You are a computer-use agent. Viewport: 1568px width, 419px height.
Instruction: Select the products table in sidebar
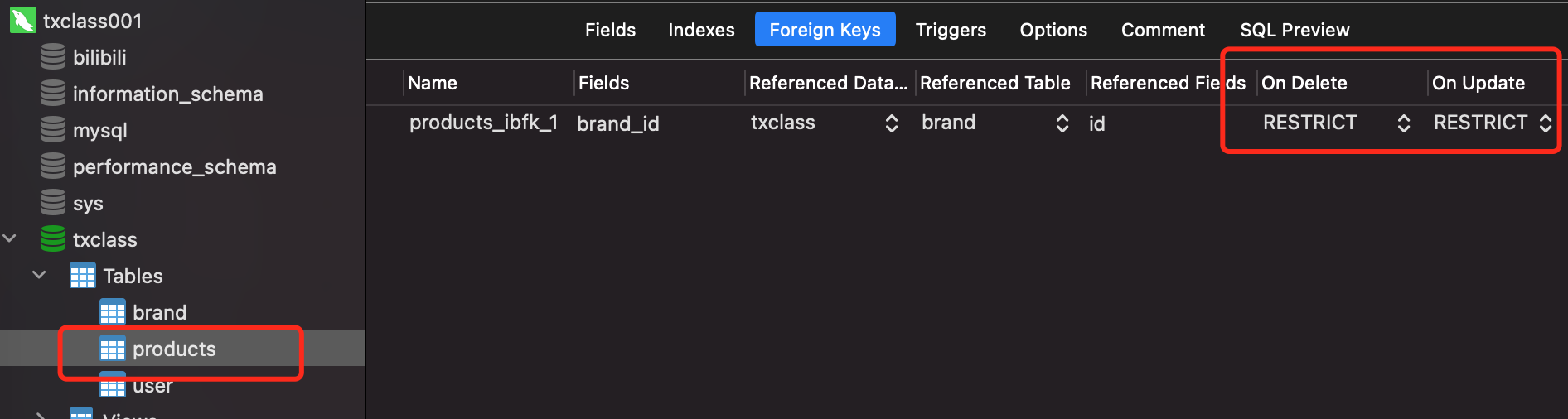click(x=174, y=349)
